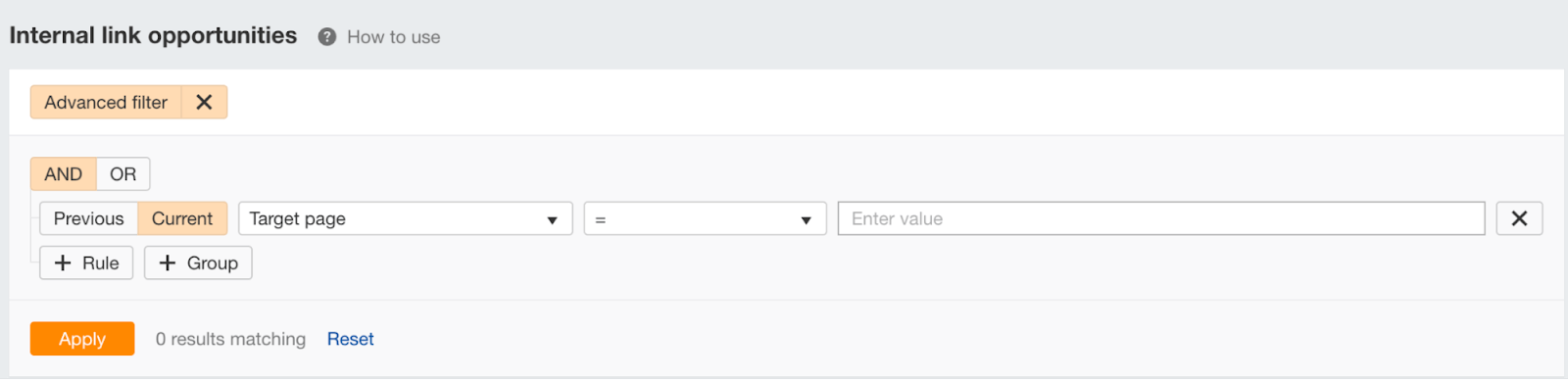Open the equals operator dropdown
Viewport: 1568px width, 380px height.
[705, 218]
